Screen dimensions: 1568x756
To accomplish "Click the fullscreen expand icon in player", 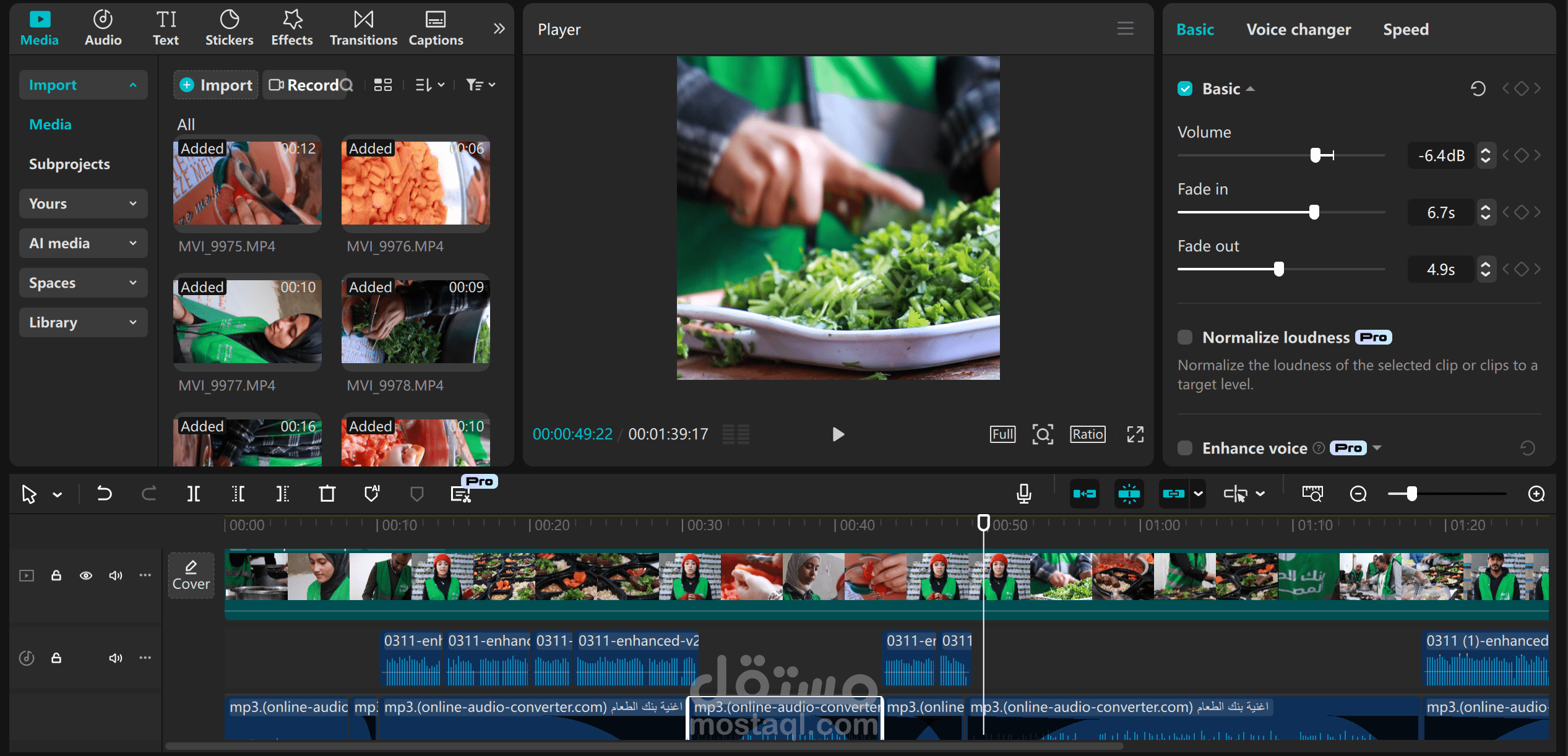I will point(1135,434).
